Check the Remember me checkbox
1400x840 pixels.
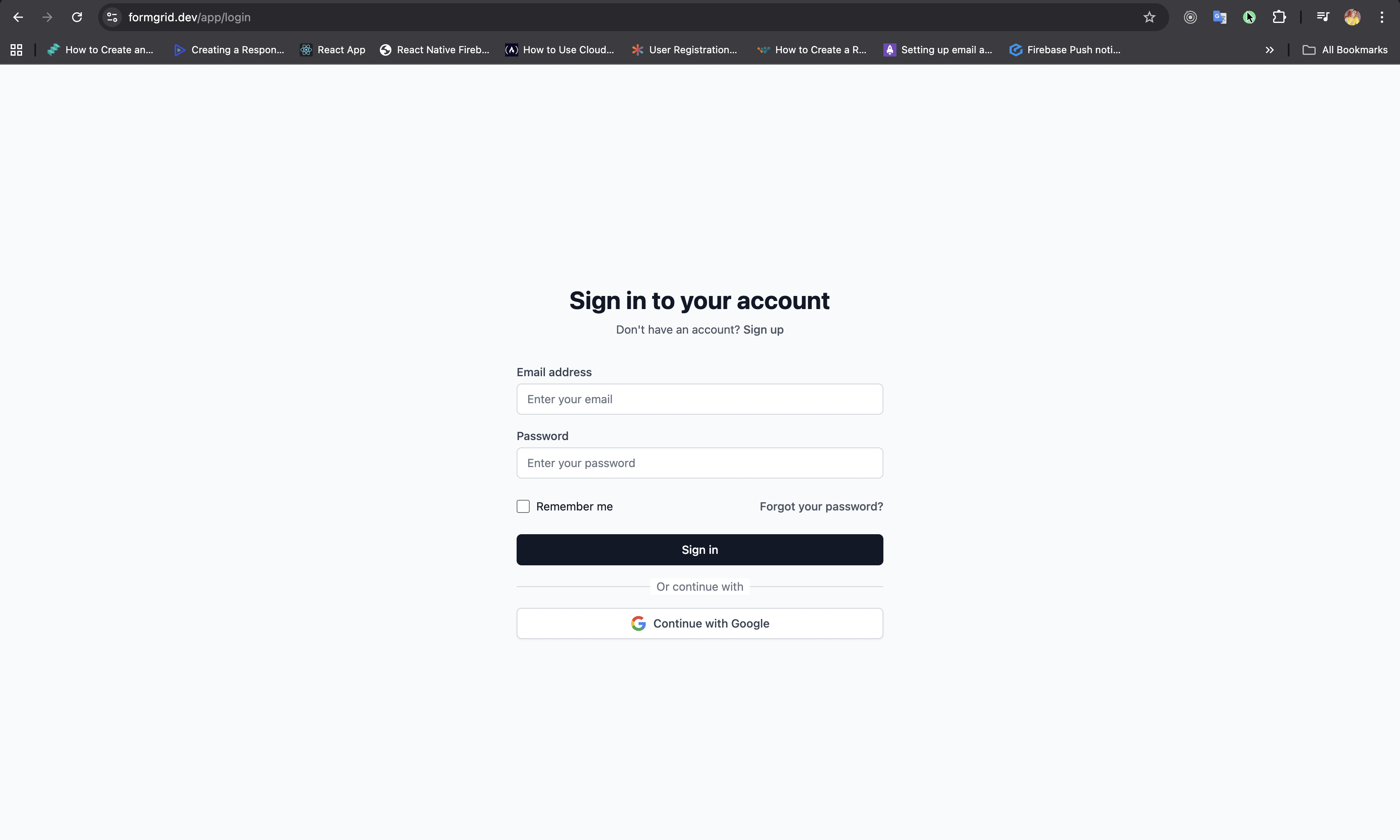pos(523,507)
